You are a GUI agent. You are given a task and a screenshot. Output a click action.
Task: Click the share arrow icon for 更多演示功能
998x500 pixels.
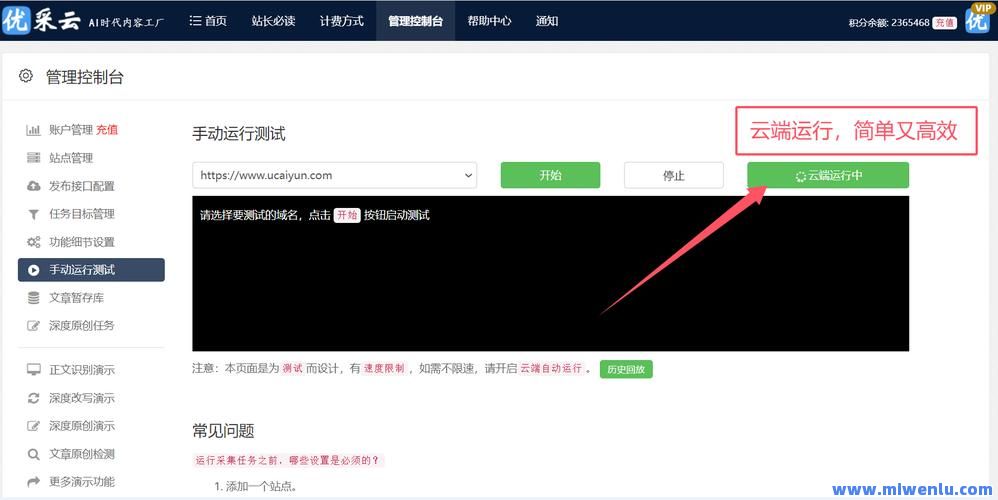(33, 482)
